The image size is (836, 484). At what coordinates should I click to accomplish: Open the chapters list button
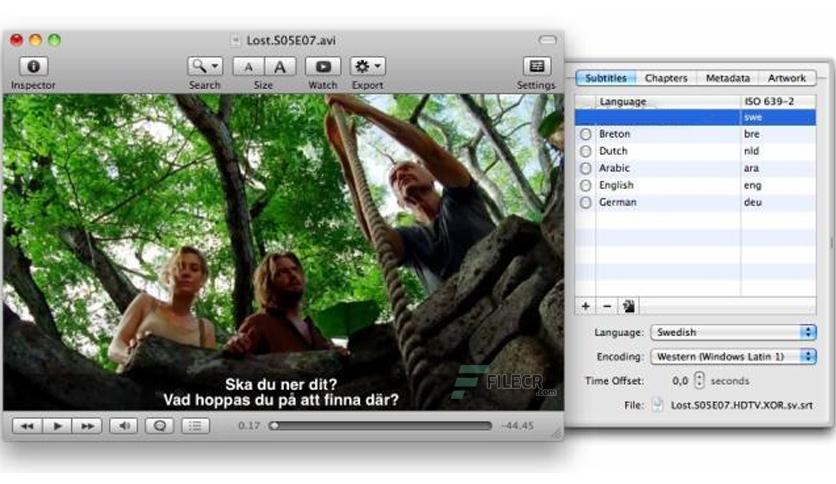tap(195, 425)
